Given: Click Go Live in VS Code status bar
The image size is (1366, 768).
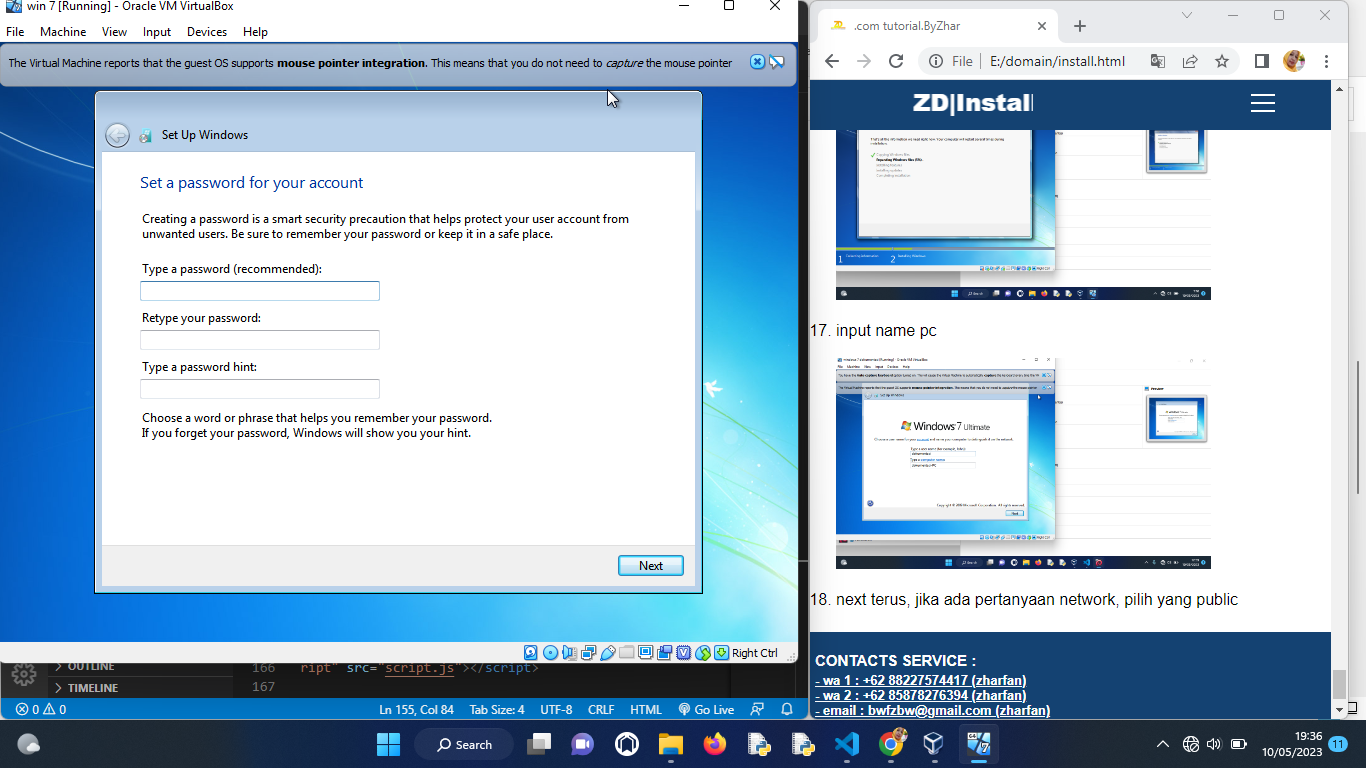Looking at the screenshot, I should coord(706,709).
